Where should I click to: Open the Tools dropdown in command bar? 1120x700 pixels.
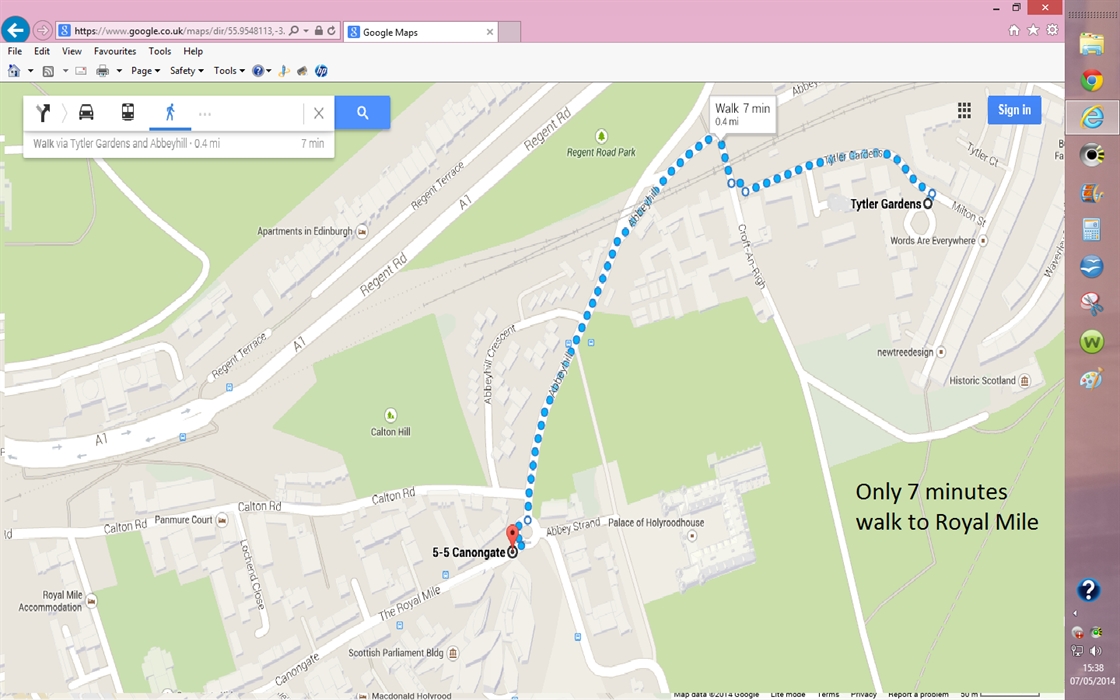tap(229, 71)
